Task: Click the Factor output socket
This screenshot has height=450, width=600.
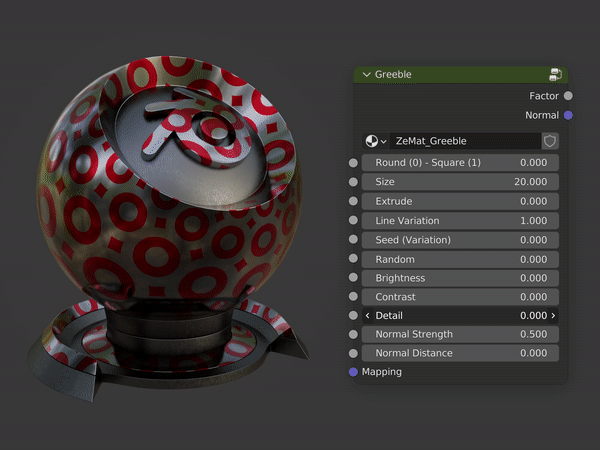Action: click(568, 96)
